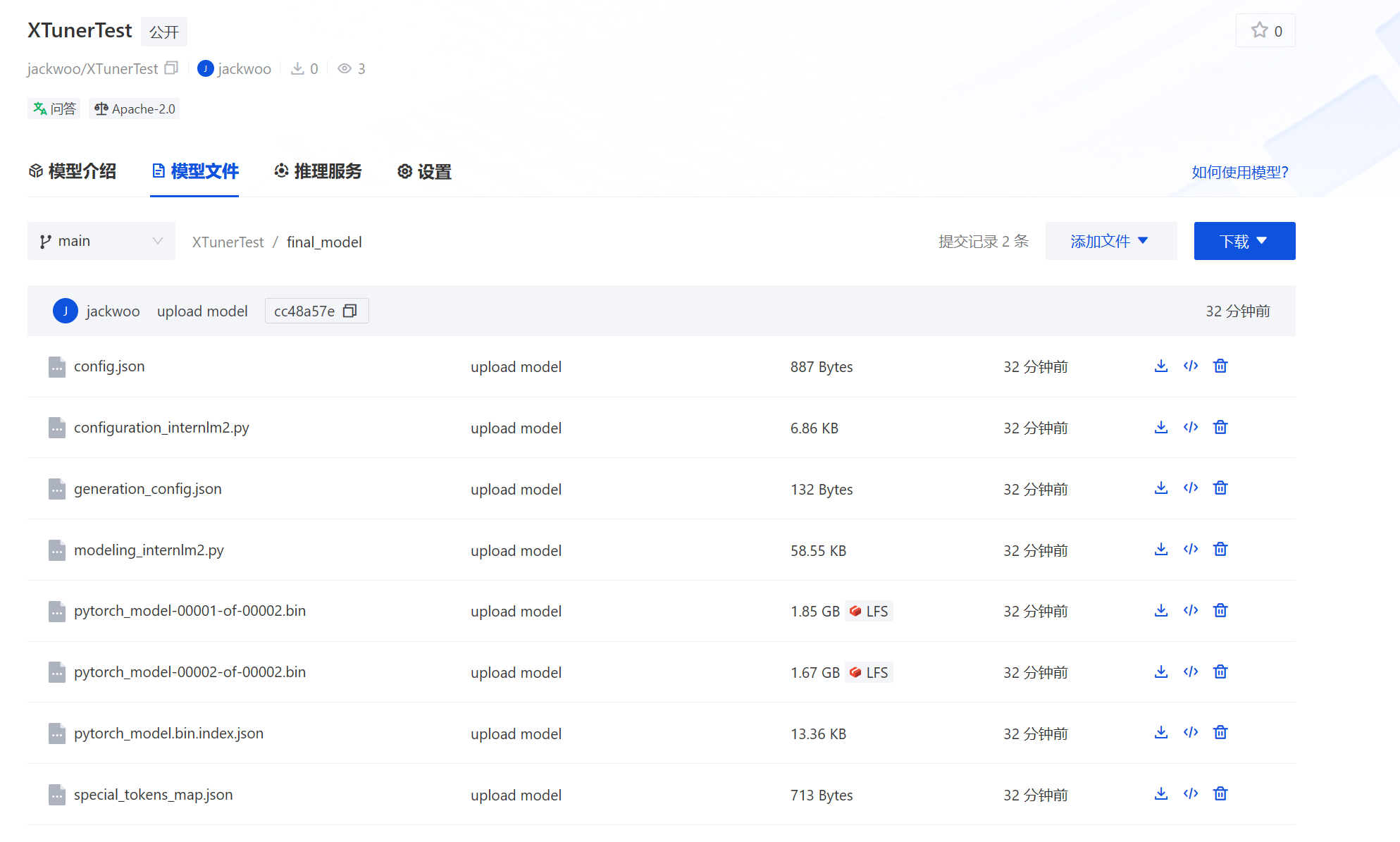1400x842 pixels.
Task: View raw code of configuration_internlm2.py
Action: click(x=1191, y=427)
